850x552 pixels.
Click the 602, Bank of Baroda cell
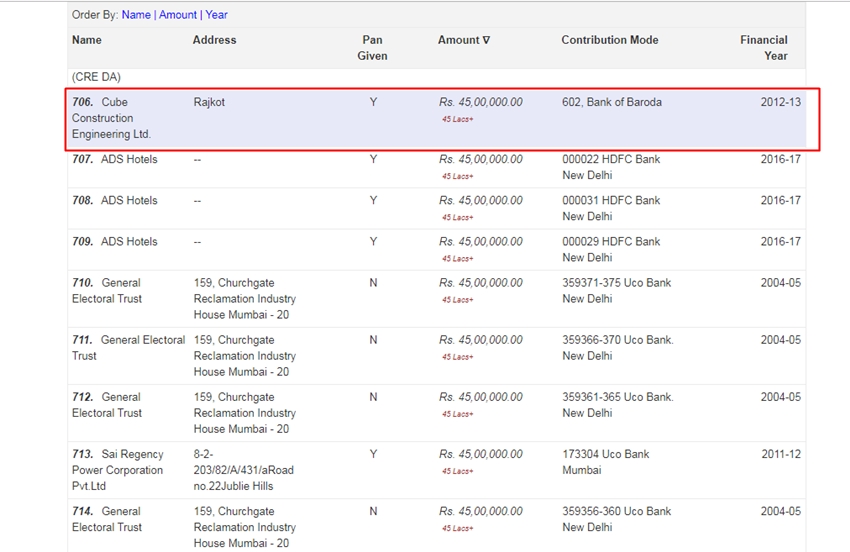pos(611,102)
